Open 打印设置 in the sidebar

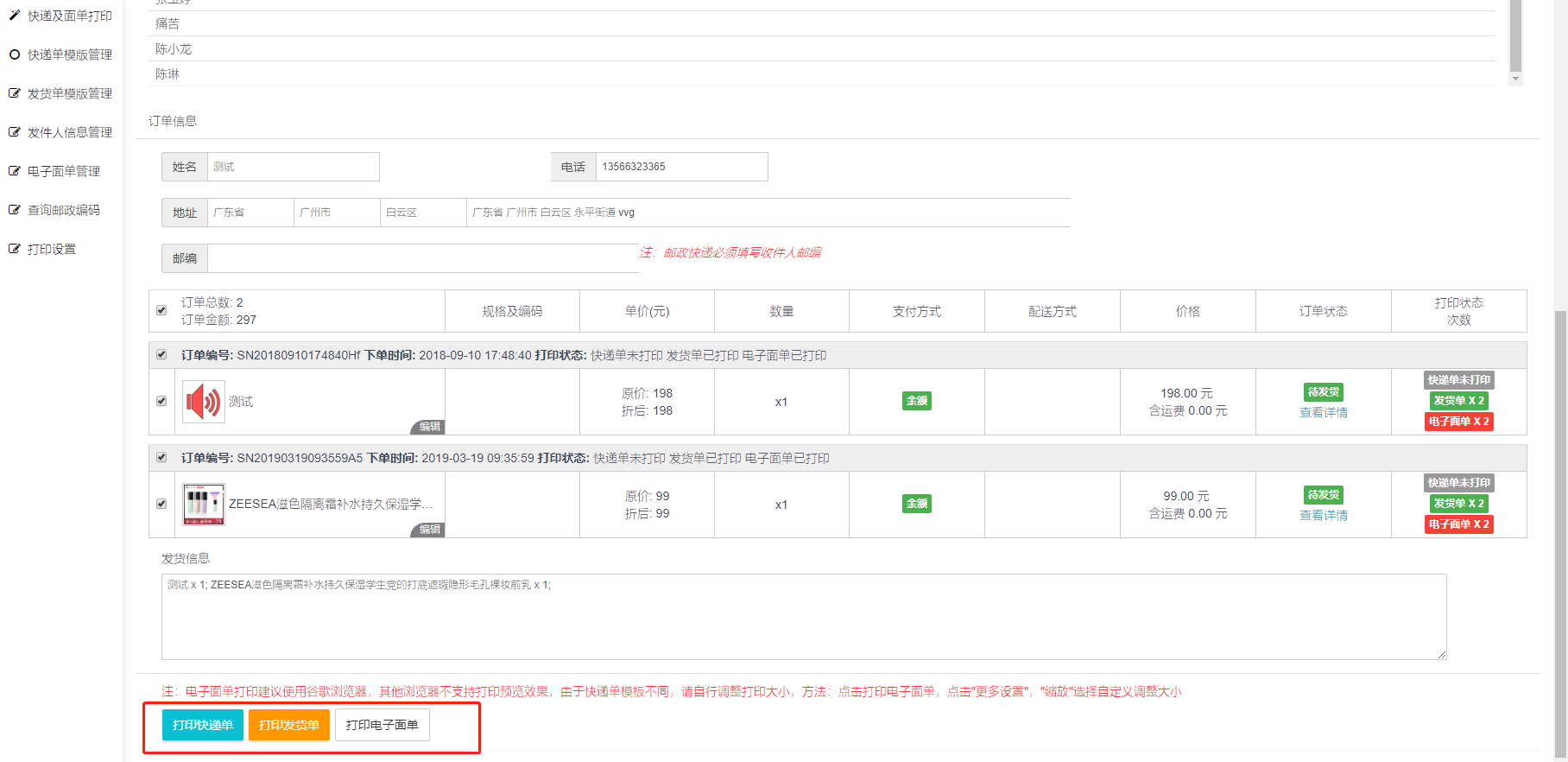coord(52,249)
